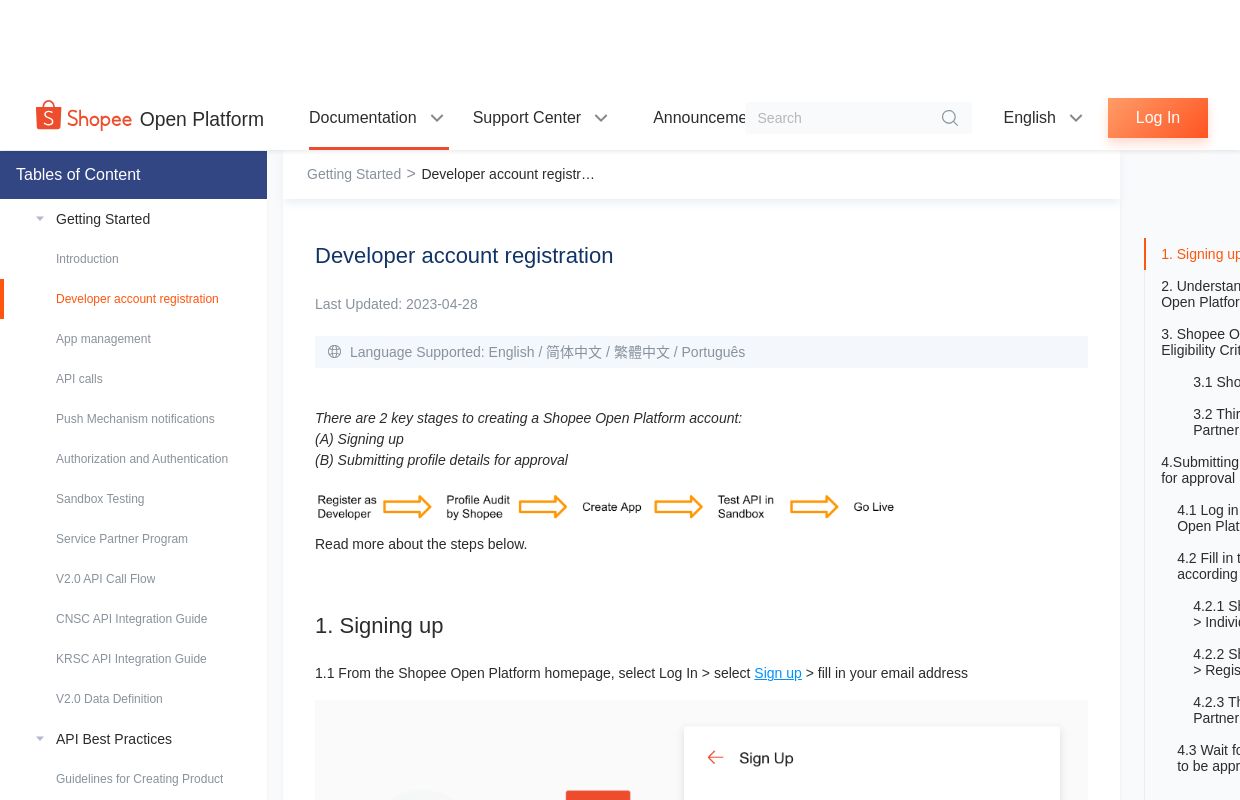This screenshot has height=800, width=1240.
Task: Click the Sign up hyperlink
Action: tap(778, 673)
